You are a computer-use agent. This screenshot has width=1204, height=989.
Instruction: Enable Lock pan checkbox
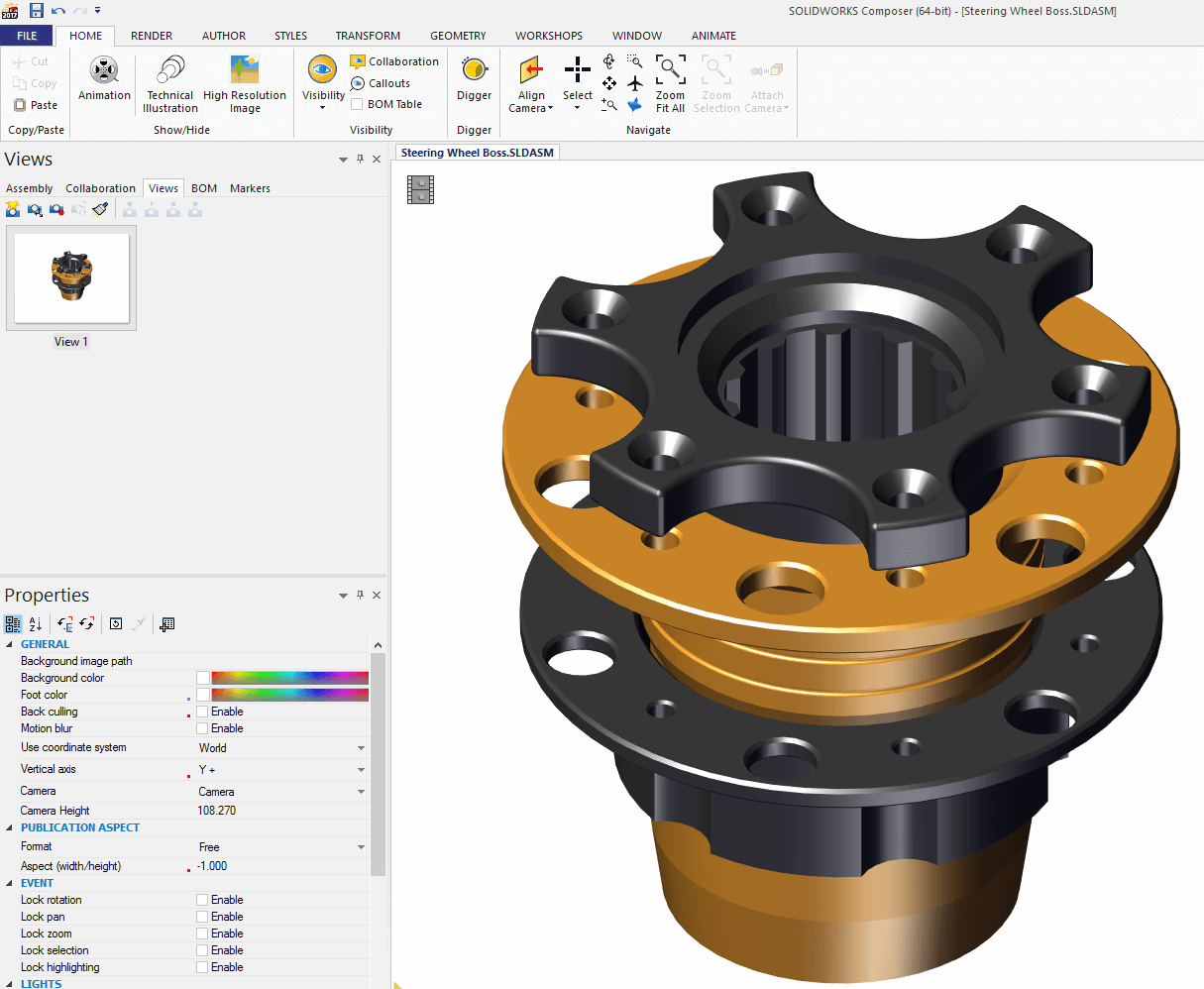click(202, 917)
